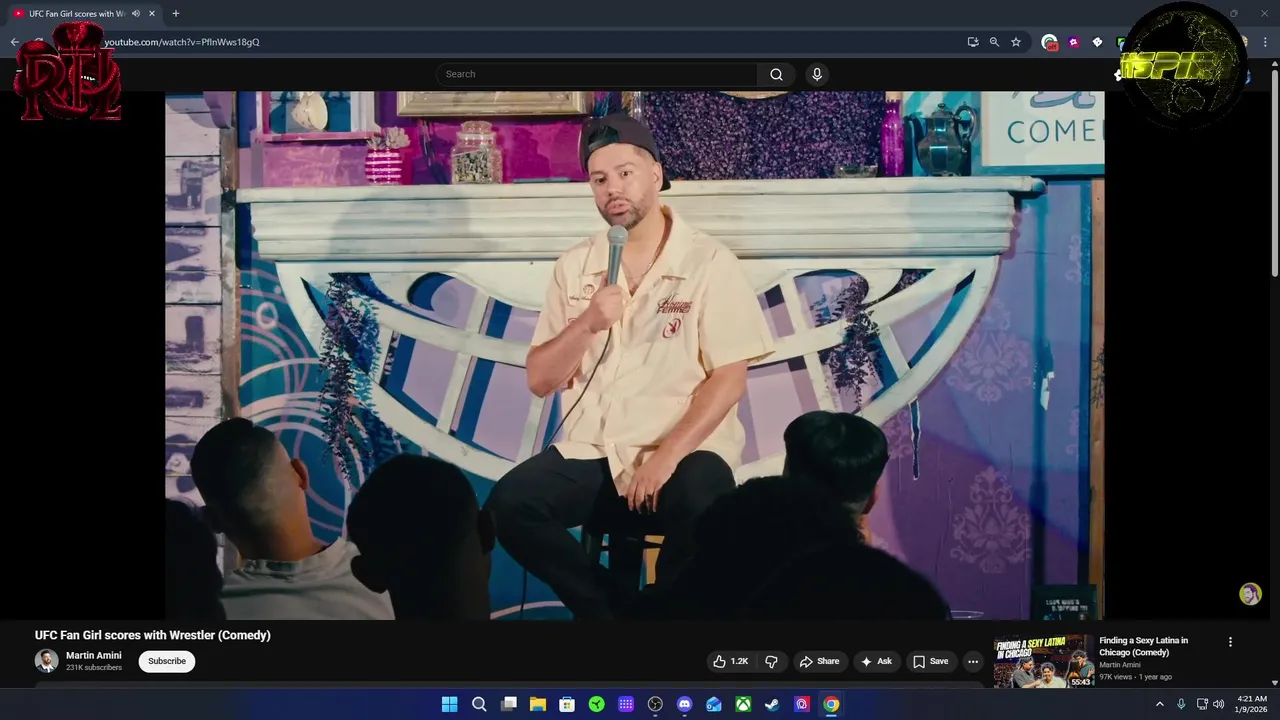Click the install app icon in address bar
The width and height of the screenshot is (1280, 720).
pos(973,42)
